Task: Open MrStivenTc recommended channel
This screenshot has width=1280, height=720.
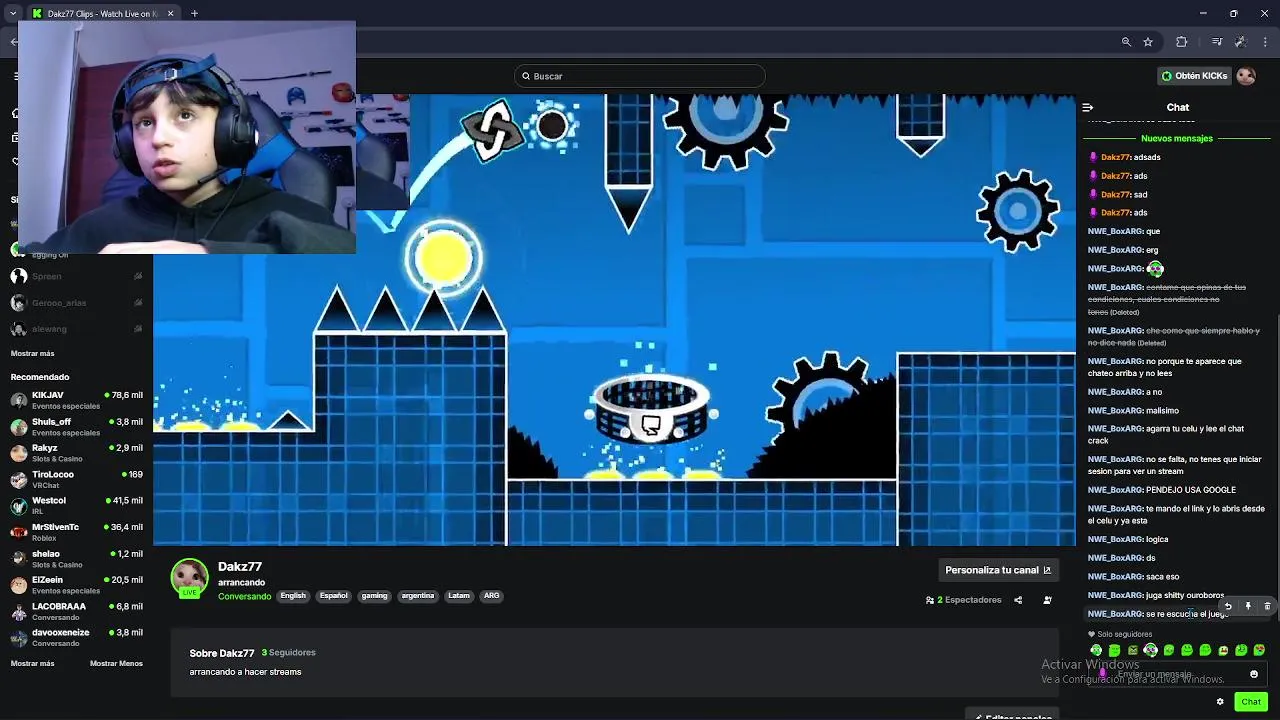Action: [x=76, y=532]
